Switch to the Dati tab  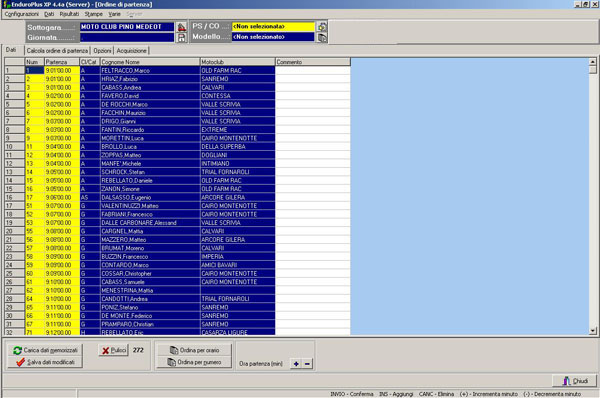pyautogui.click(x=11, y=50)
